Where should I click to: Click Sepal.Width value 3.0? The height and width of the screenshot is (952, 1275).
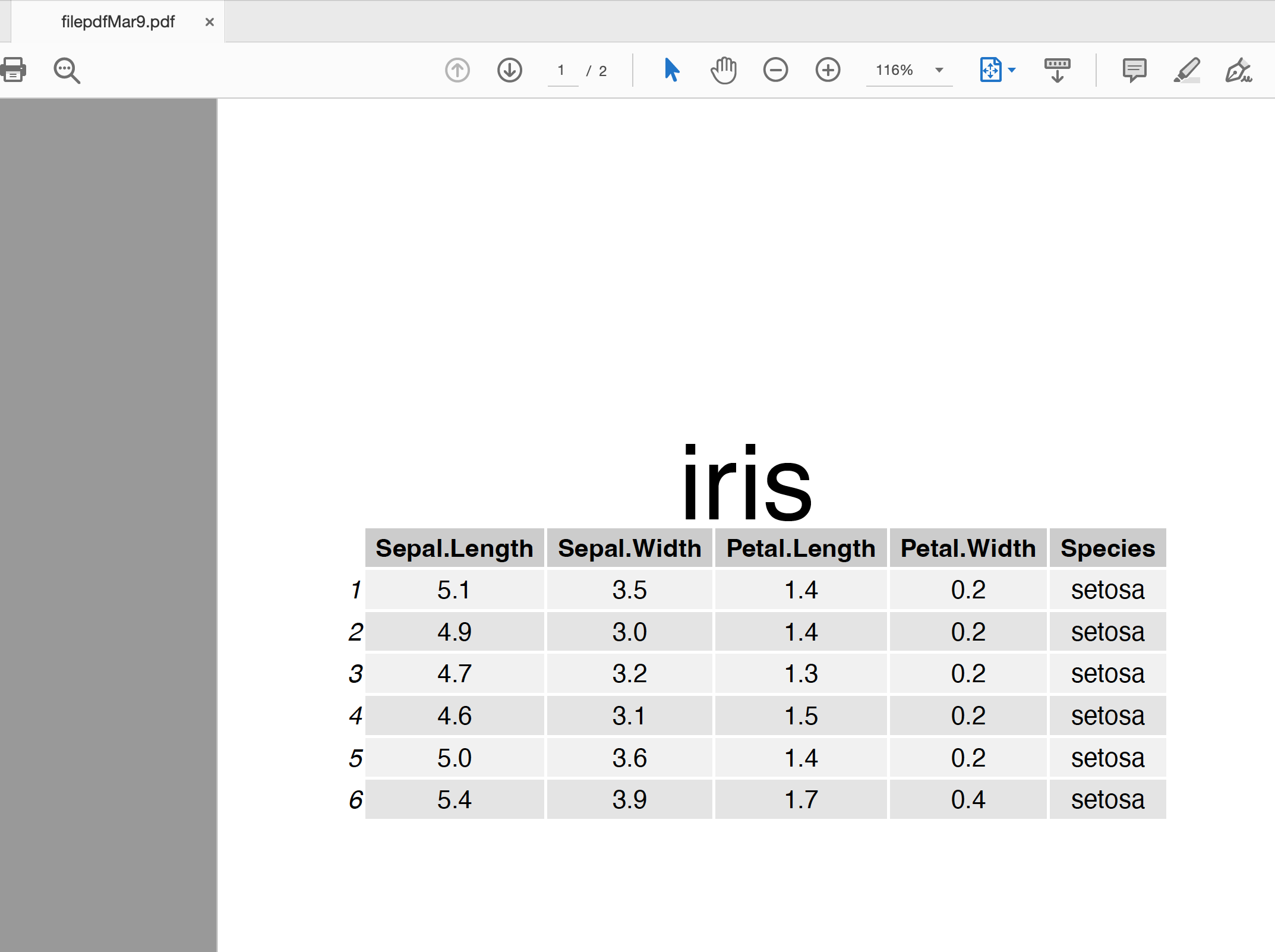click(x=629, y=632)
